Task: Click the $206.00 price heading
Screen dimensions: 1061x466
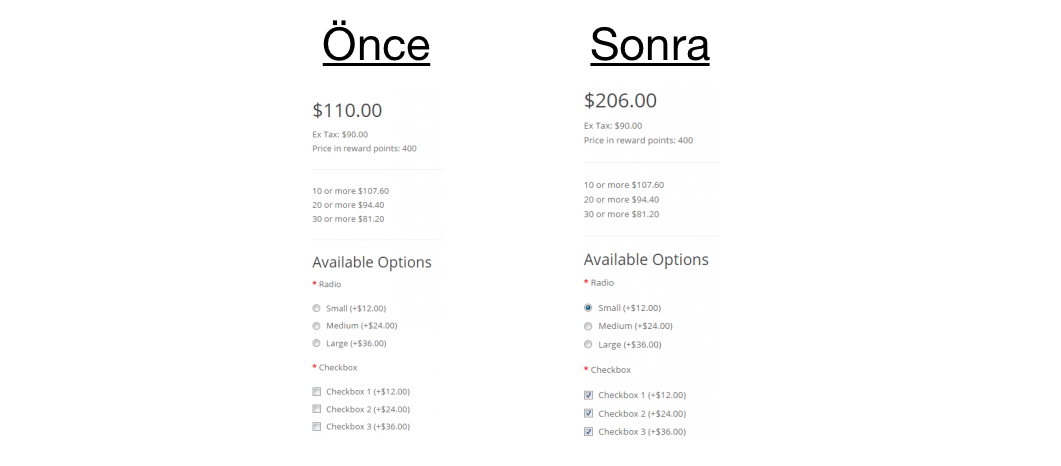Action: [x=620, y=101]
